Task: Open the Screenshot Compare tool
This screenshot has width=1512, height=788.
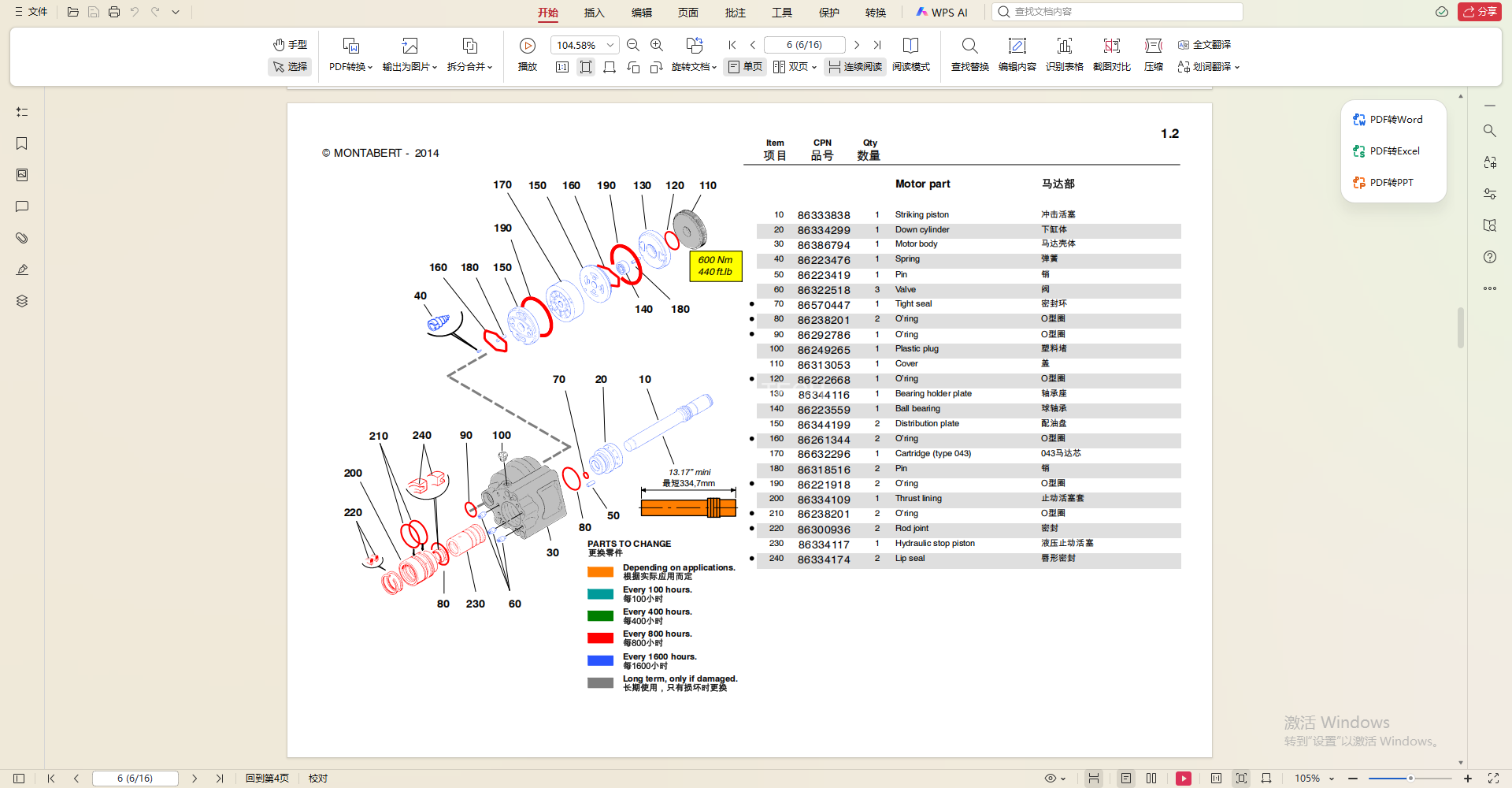Action: coord(1111,46)
